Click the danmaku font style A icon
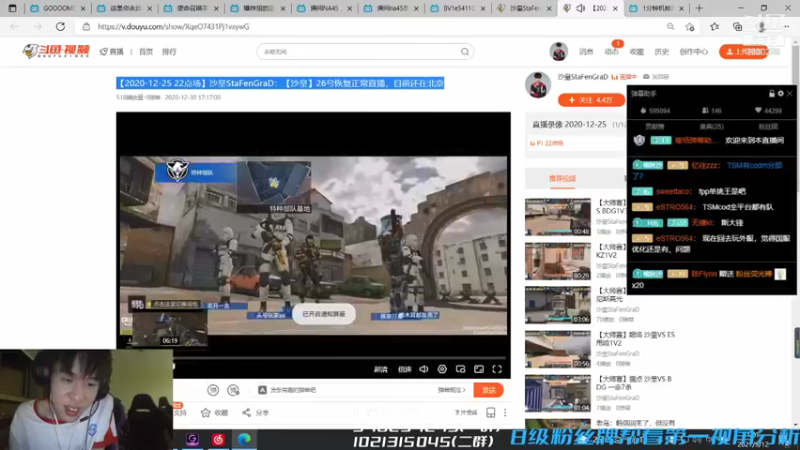The width and height of the screenshot is (800, 450). pos(262,390)
